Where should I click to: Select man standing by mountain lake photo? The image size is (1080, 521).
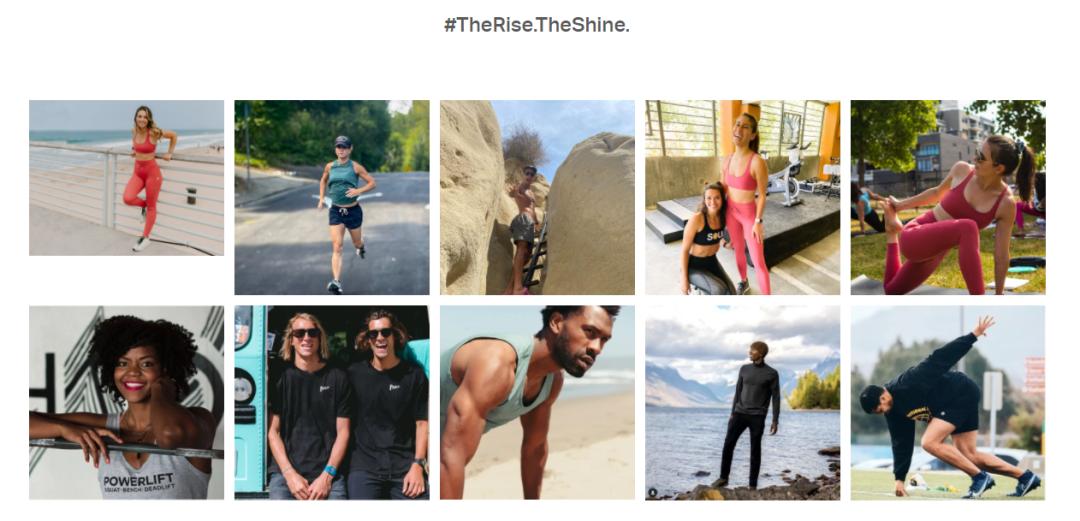click(x=742, y=402)
